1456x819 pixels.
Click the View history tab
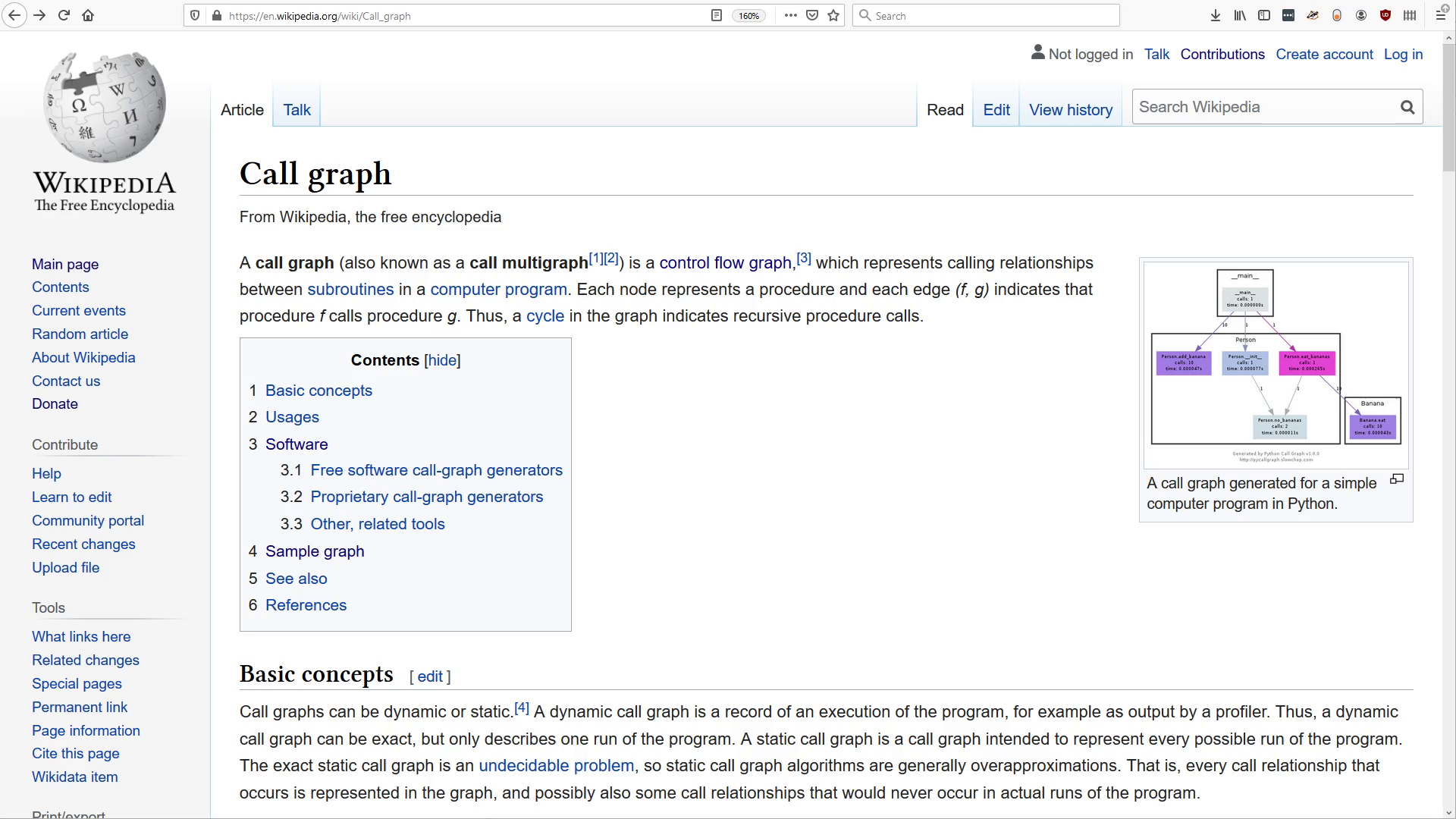(1071, 110)
